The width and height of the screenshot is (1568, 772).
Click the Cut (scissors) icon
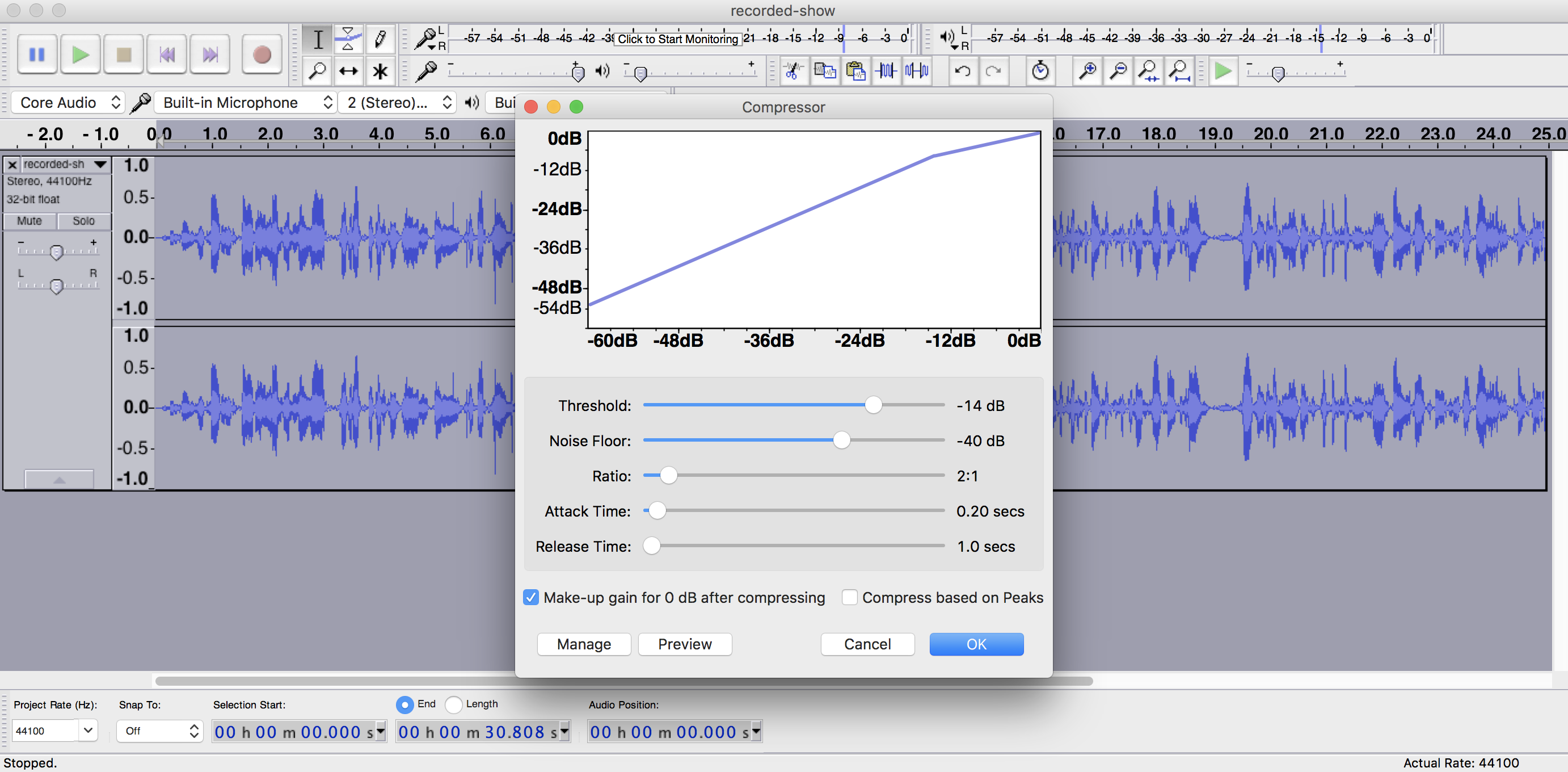coord(793,72)
